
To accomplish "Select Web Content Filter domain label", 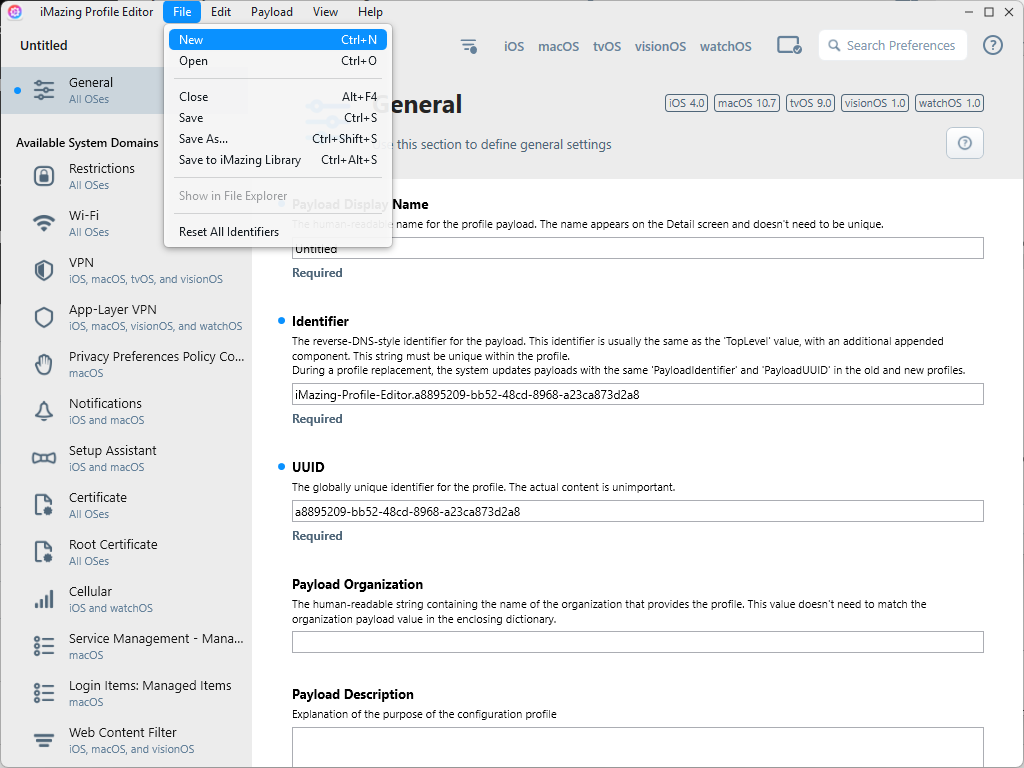I will (123, 733).
